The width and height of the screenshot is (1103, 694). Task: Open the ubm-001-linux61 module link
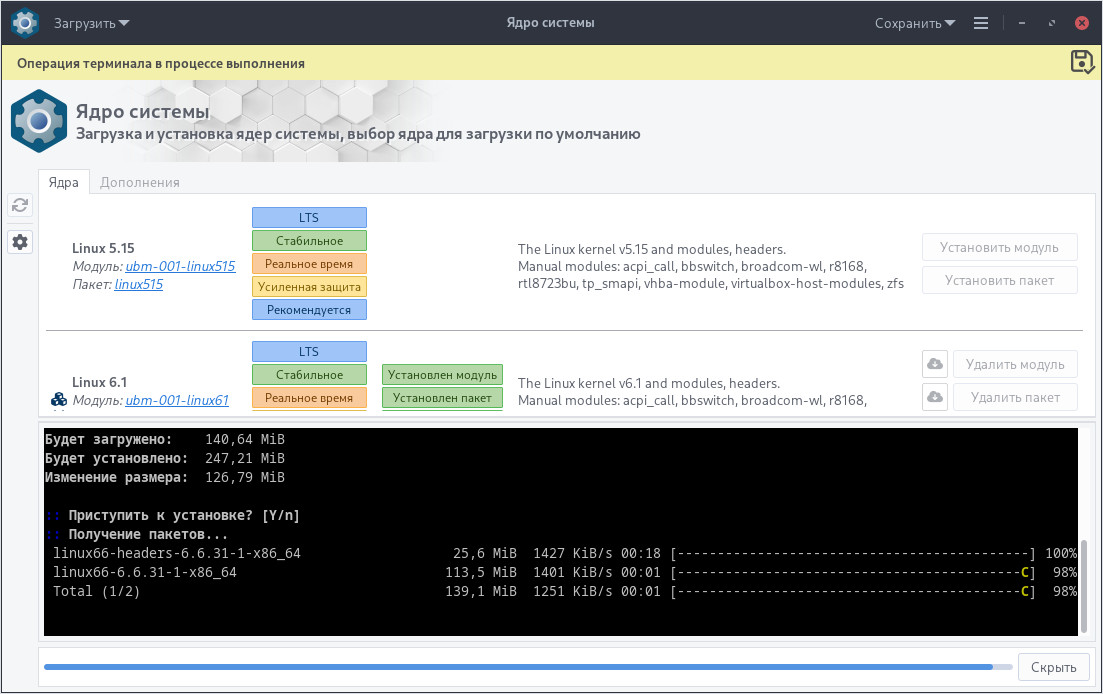[x=177, y=400]
